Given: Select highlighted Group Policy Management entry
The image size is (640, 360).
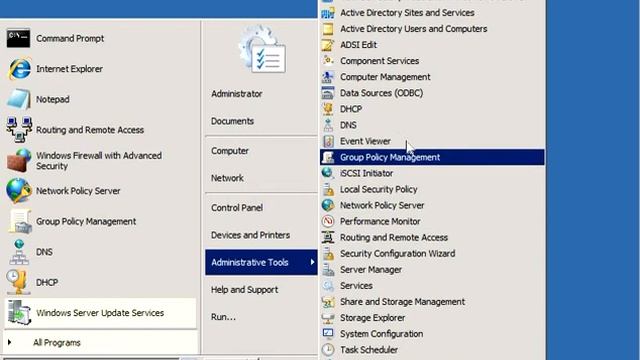Looking at the screenshot, I should [x=432, y=157].
